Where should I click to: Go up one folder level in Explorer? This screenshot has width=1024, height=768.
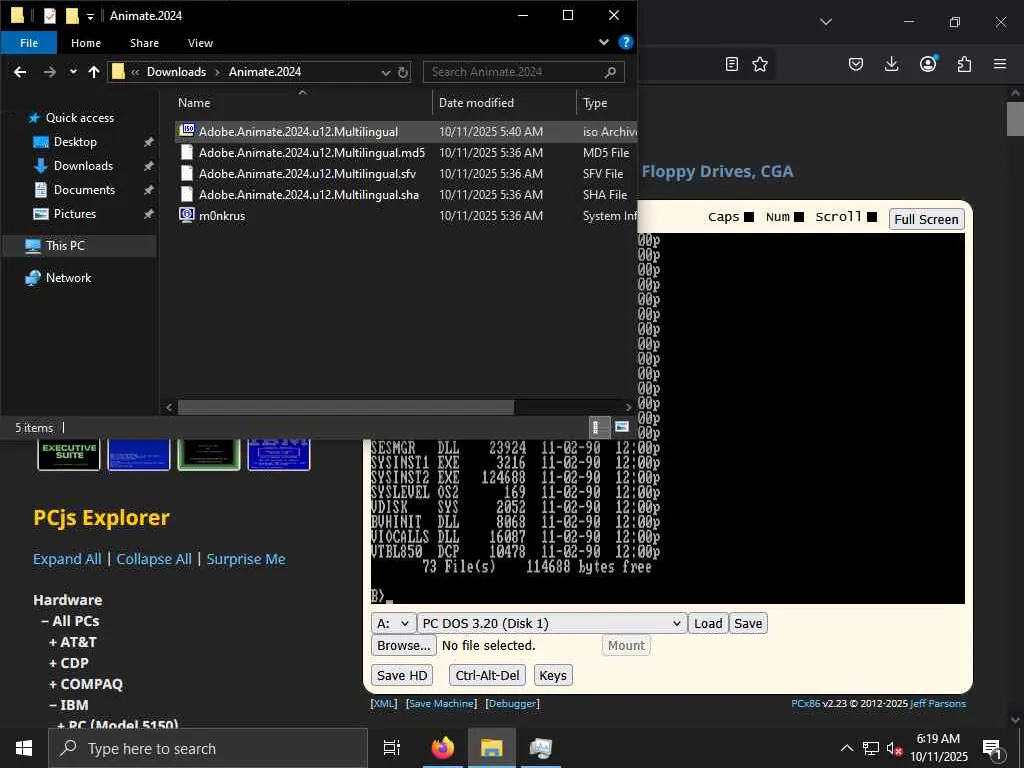(94, 72)
